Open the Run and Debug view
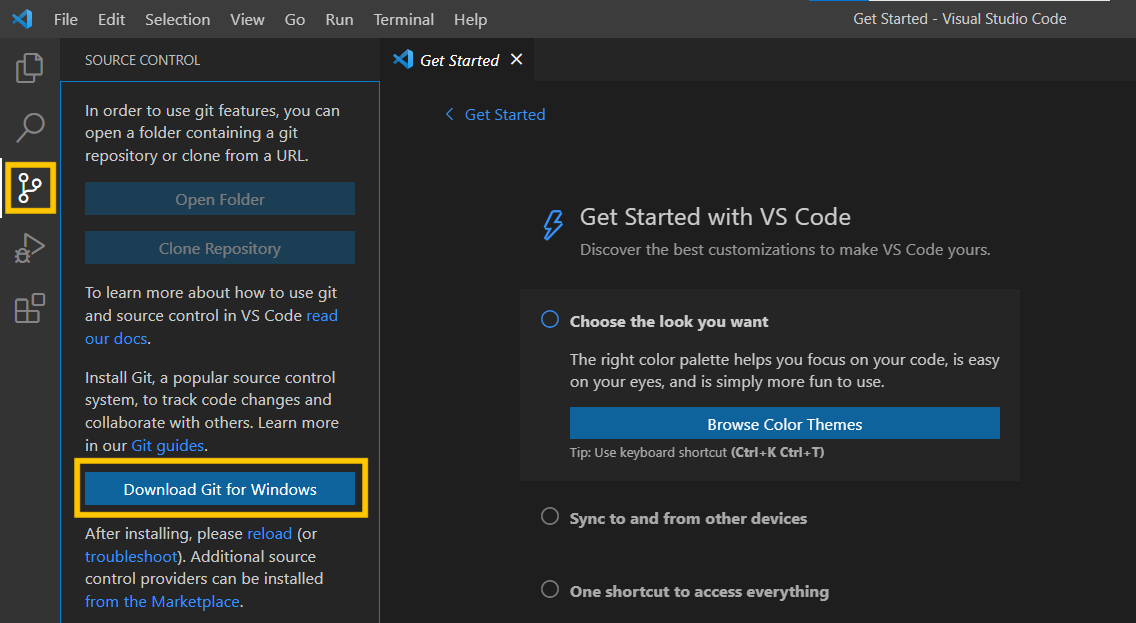 pyautogui.click(x=30, y=248)
